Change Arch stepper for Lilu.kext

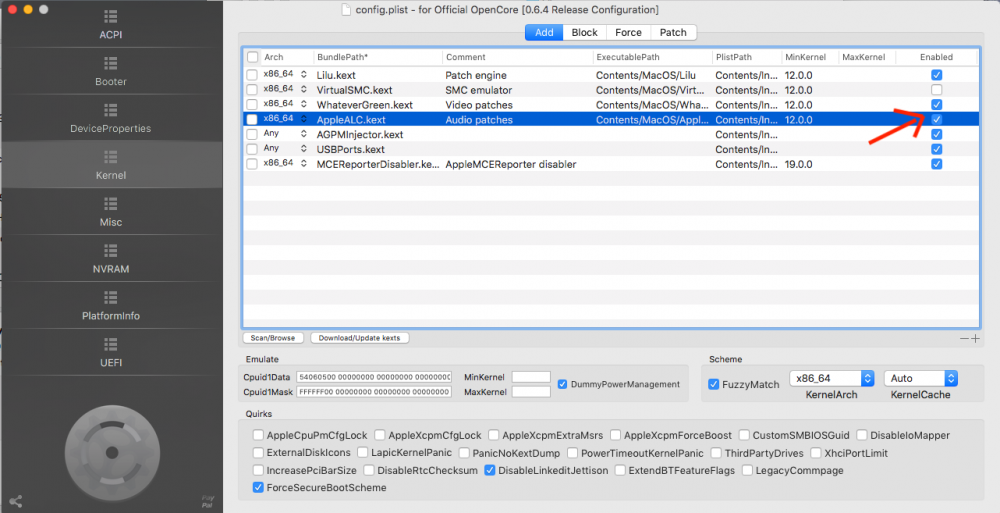(304, 75)
